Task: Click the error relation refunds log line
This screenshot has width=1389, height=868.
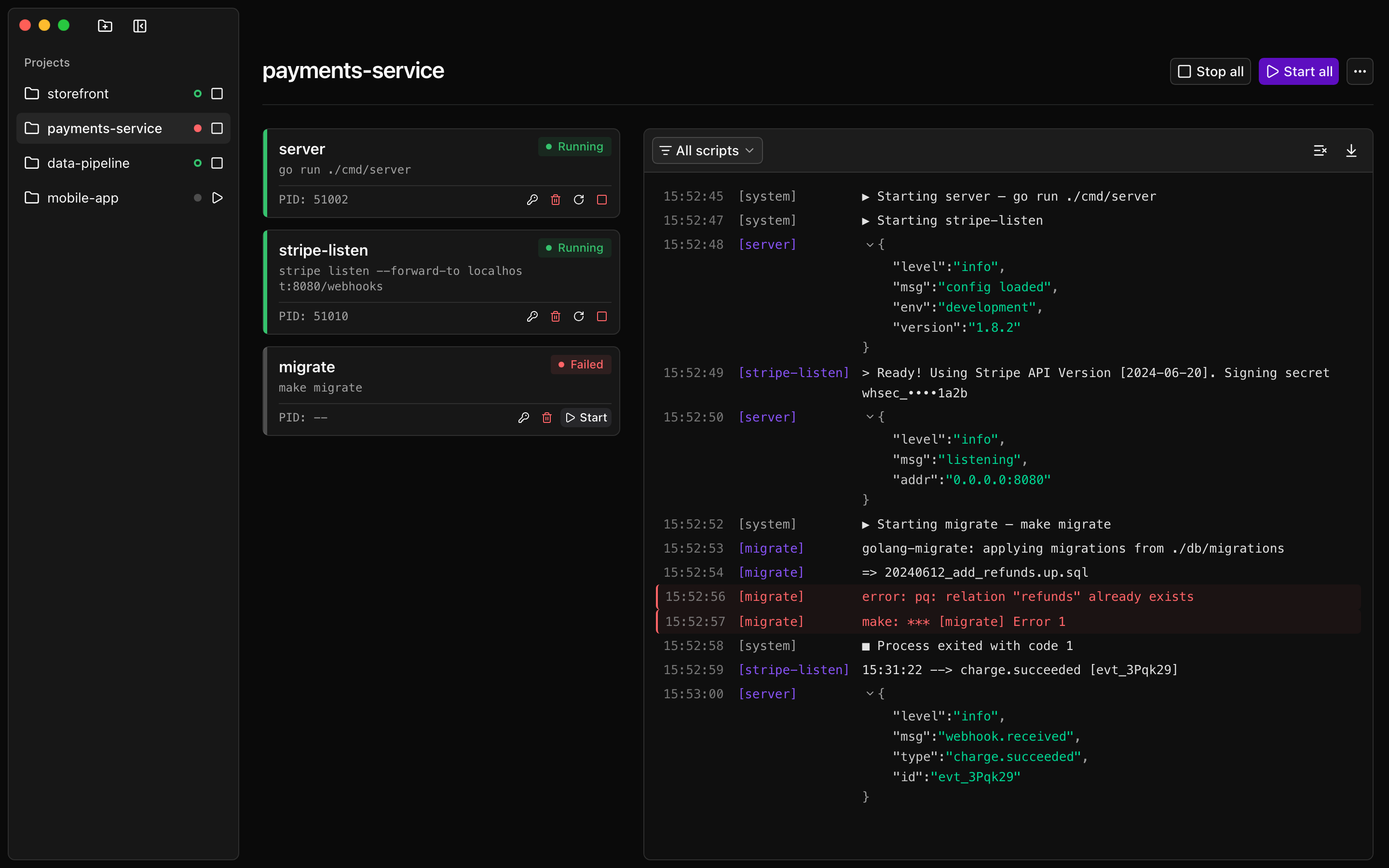Action: pyautogui.click(x=1008, y=597)
